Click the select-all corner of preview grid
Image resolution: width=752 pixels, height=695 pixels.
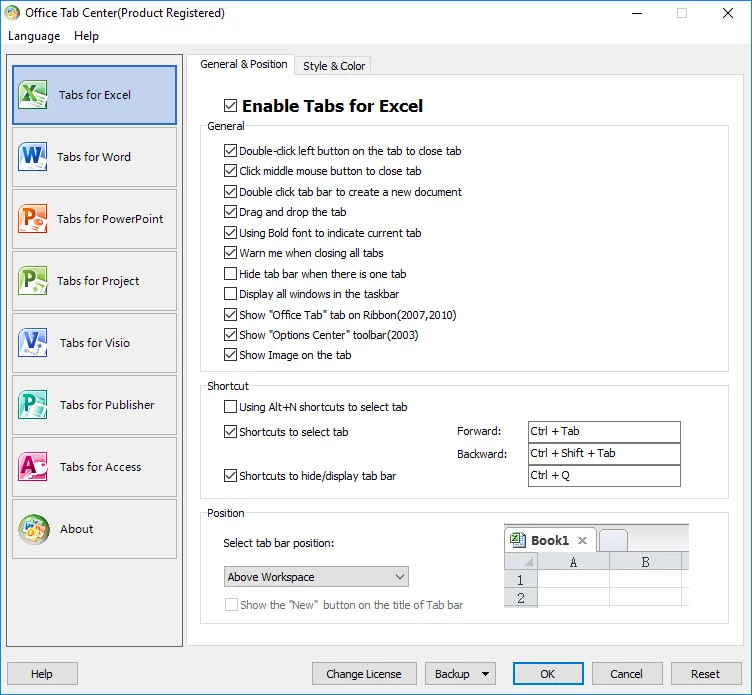click(521, 562)
